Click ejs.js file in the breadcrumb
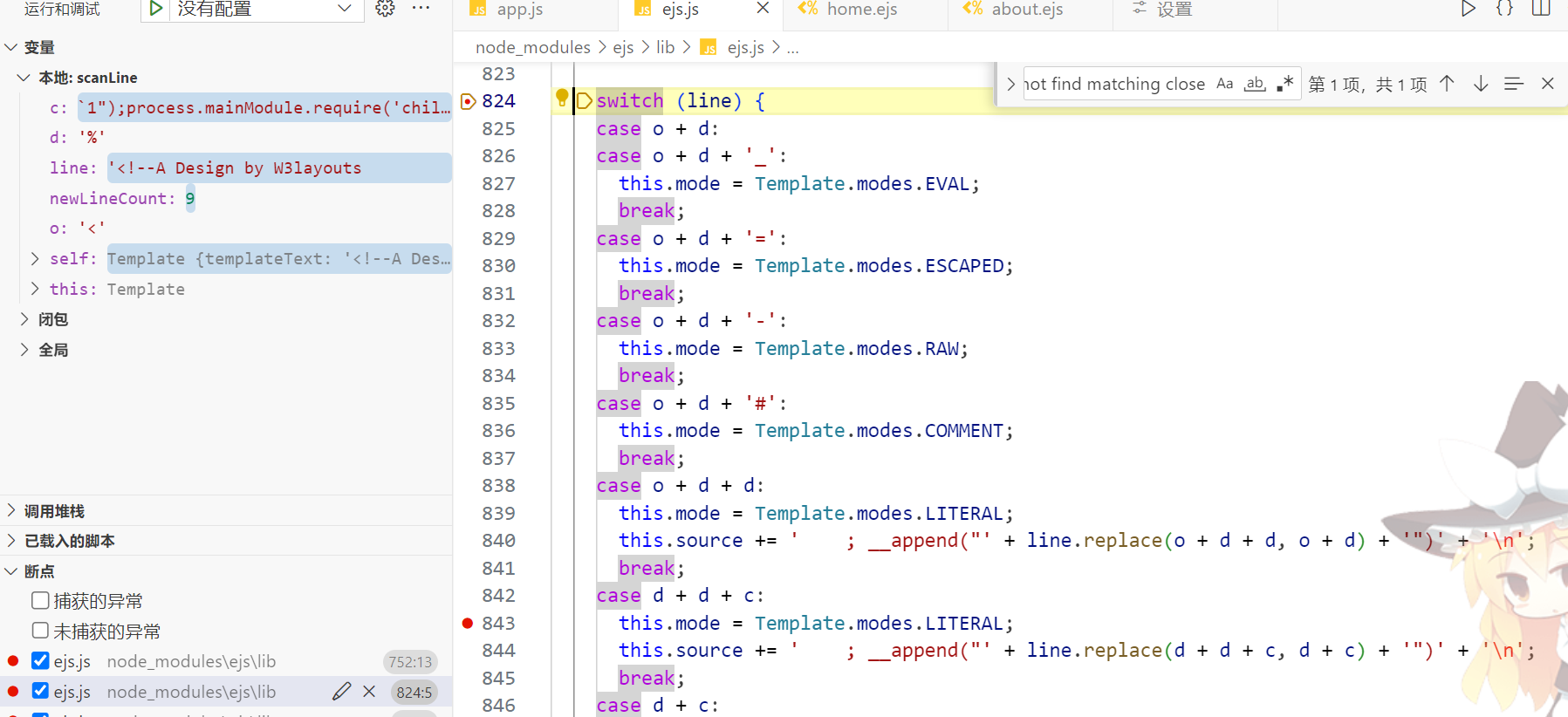Image resolution: width=1568 pixels, height=717 pixels. [746, 47]
